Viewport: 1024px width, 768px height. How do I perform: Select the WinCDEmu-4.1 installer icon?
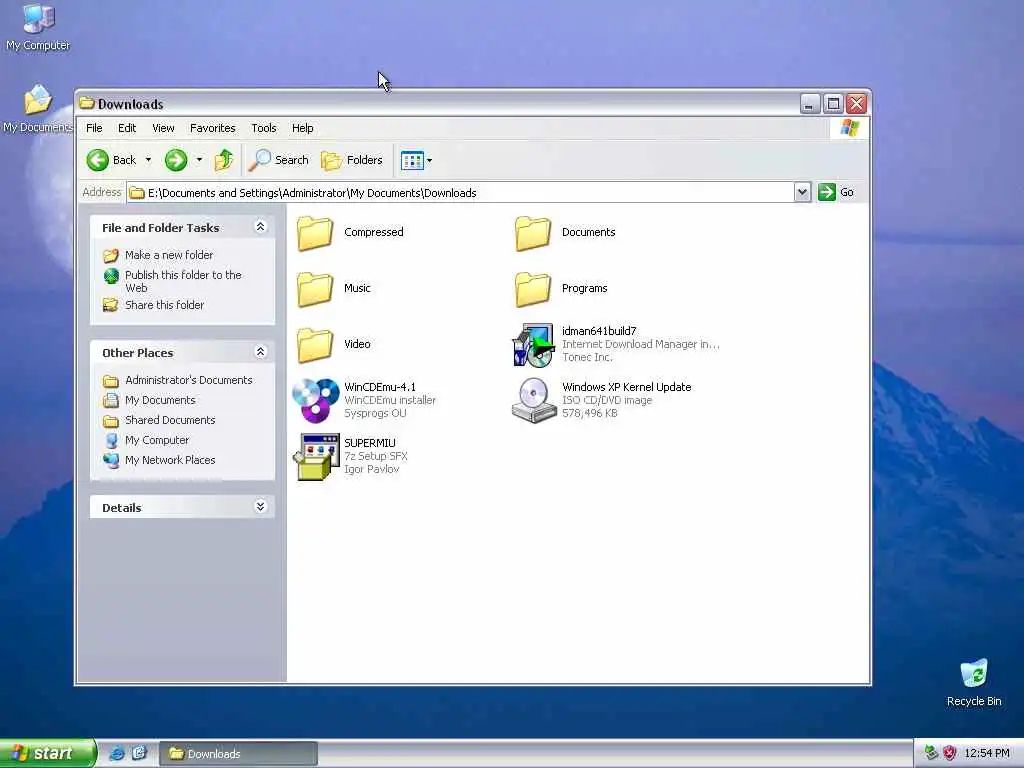click(x=315, y=400)
